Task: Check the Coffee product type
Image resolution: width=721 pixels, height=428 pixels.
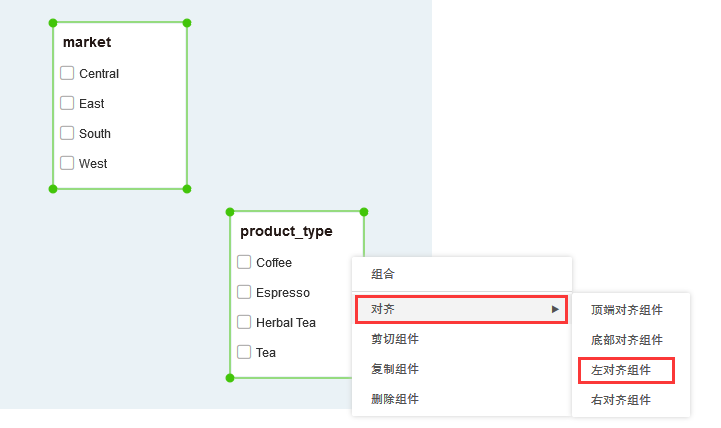Action: click(x=244, y=262)
